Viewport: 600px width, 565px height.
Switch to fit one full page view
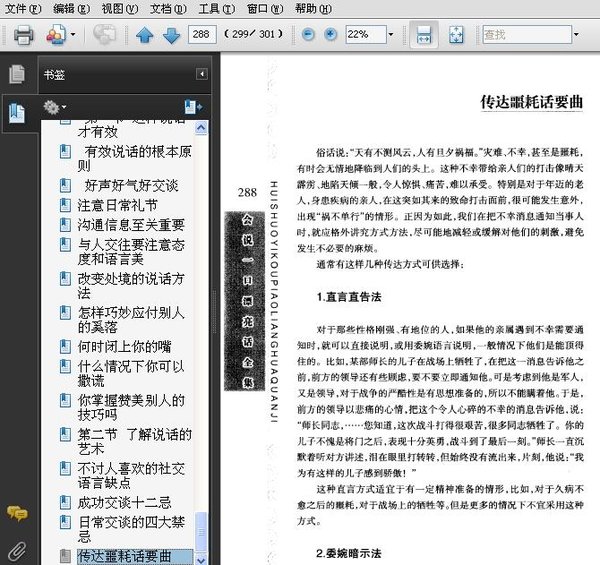tap(457, 35)
